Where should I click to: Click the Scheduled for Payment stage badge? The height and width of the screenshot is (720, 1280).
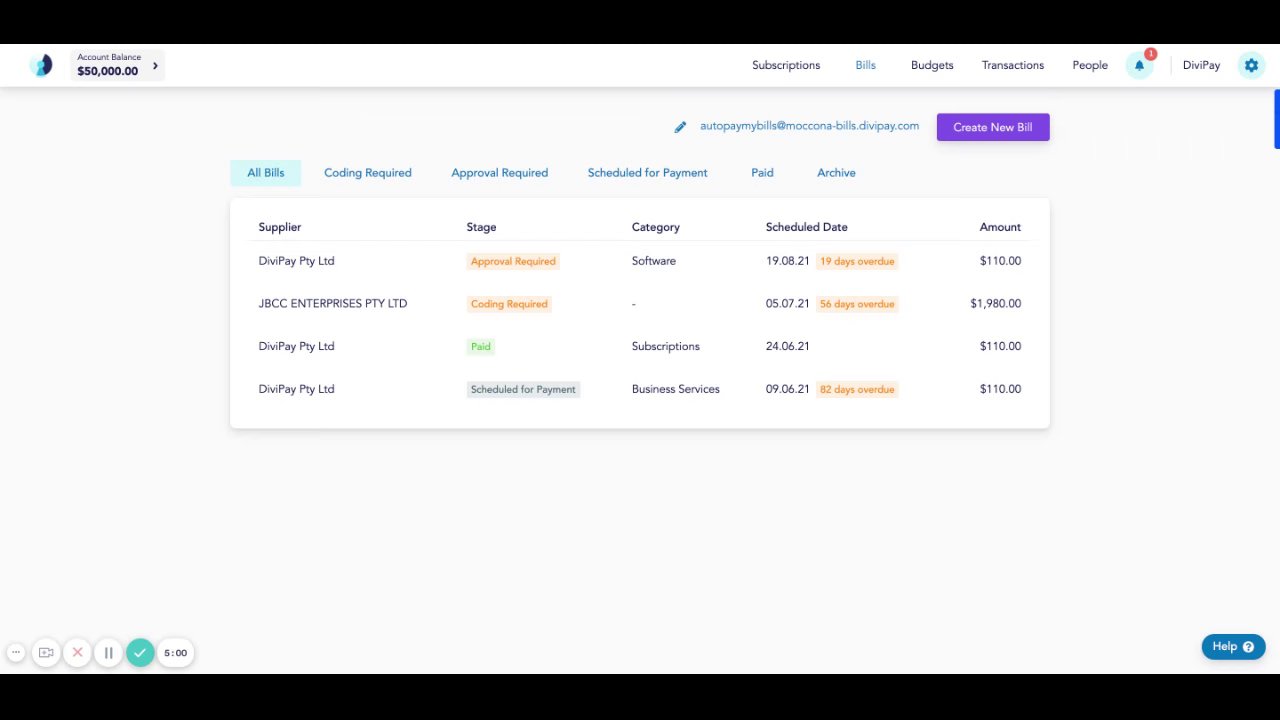pos(523,389)
